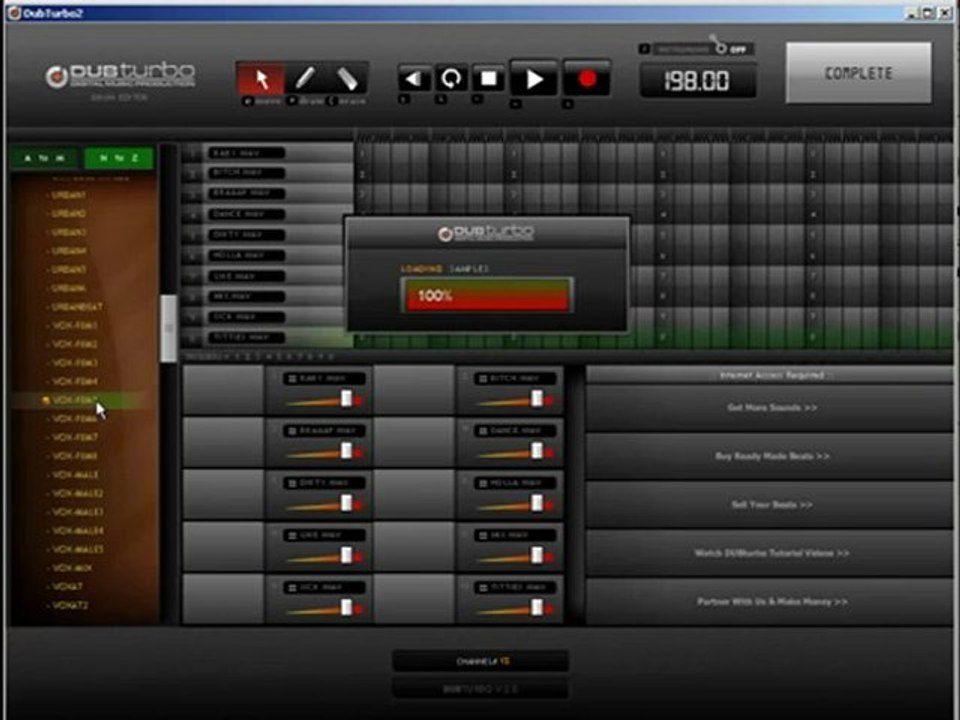This screenshot has width=960, height=720.
Task: Click the BRAAAP.wav track label in sequencer
Action: [246, 194]
